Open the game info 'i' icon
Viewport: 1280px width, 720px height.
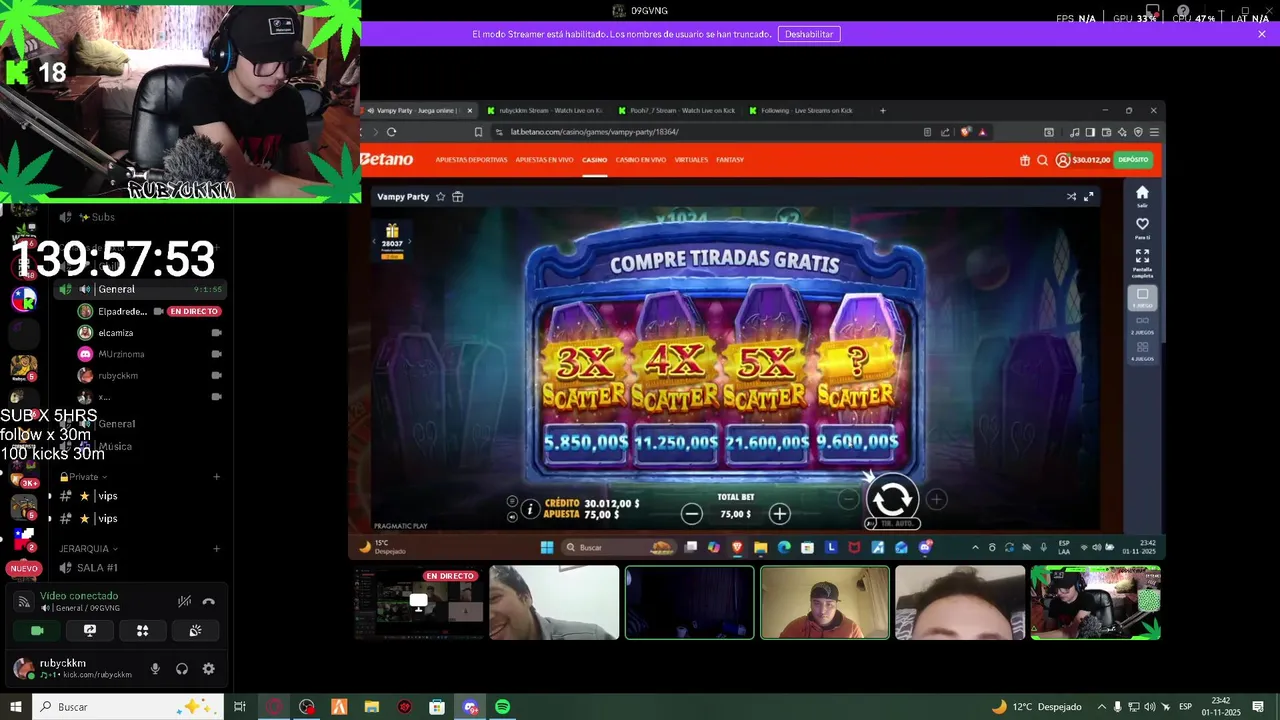[x=530, y=509]
